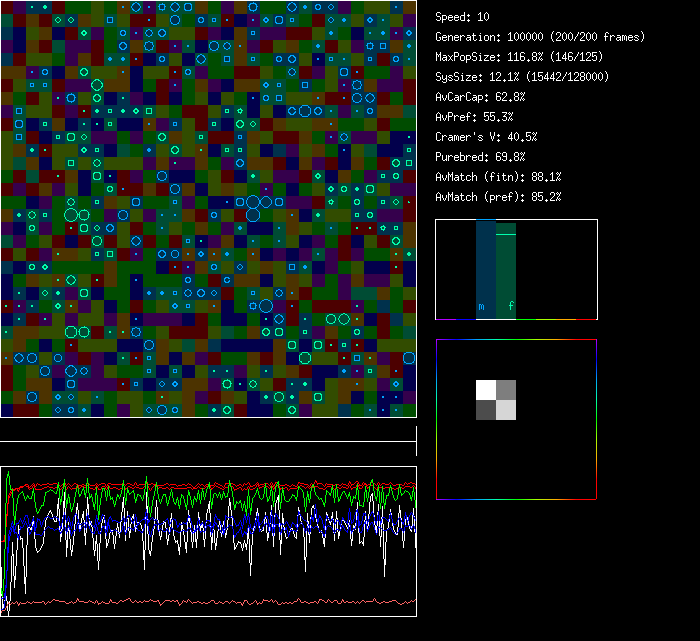Click the blue "m" bar label

[481, 307]
